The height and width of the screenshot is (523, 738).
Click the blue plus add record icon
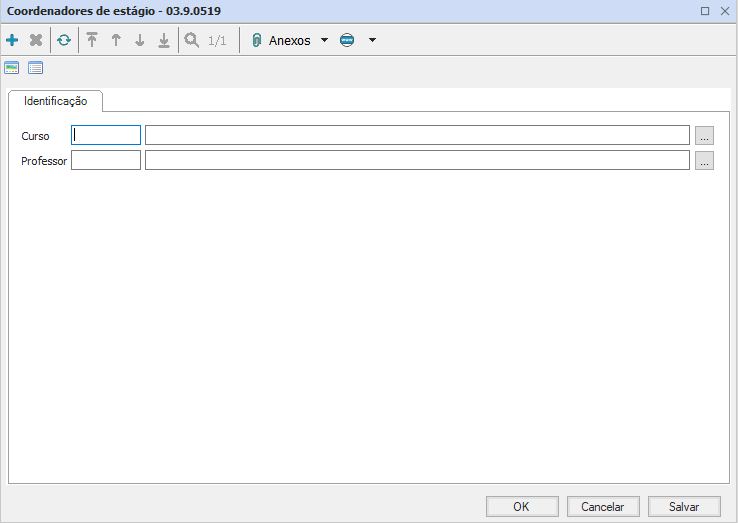coord(12,41)
